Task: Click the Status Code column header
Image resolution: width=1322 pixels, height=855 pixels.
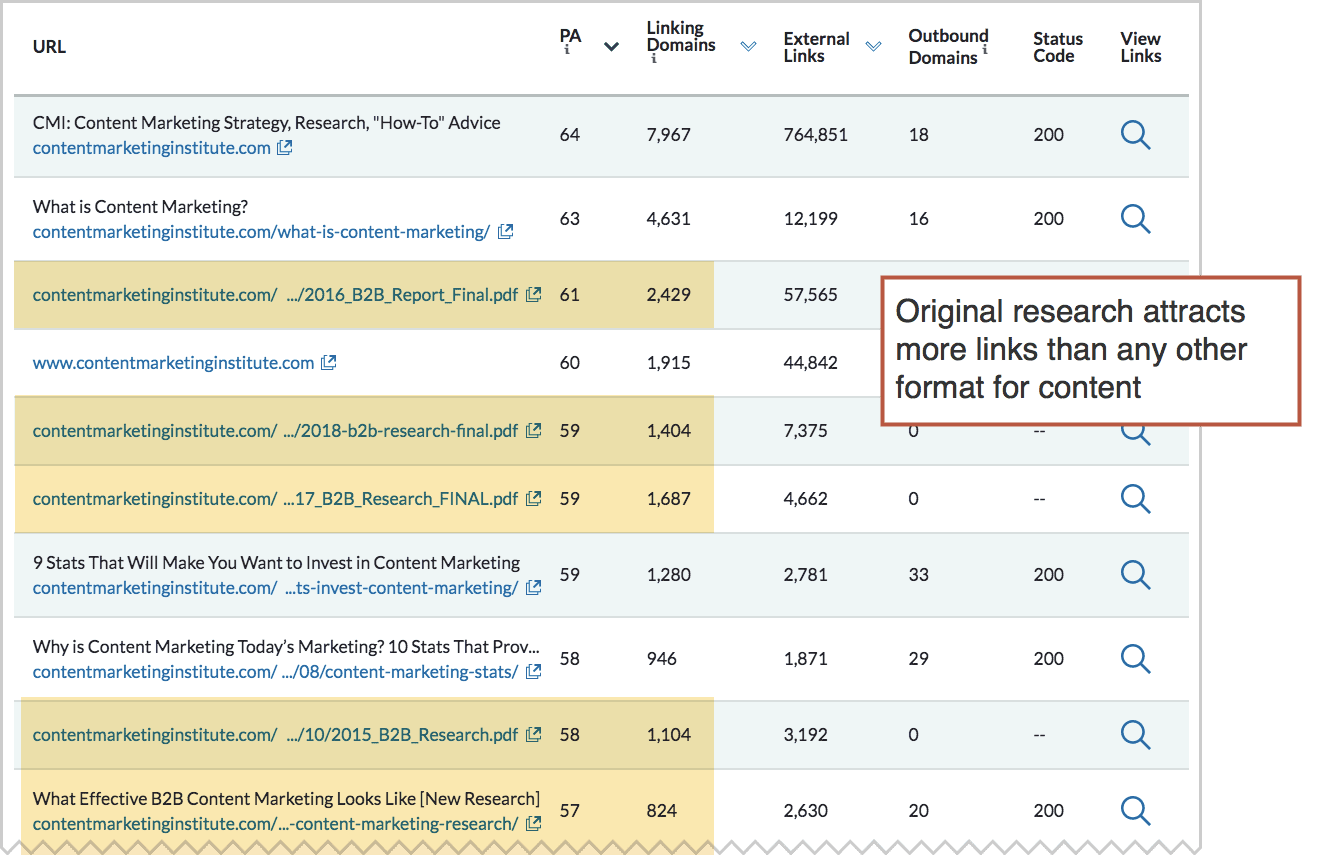Action: pos(1058,47)
